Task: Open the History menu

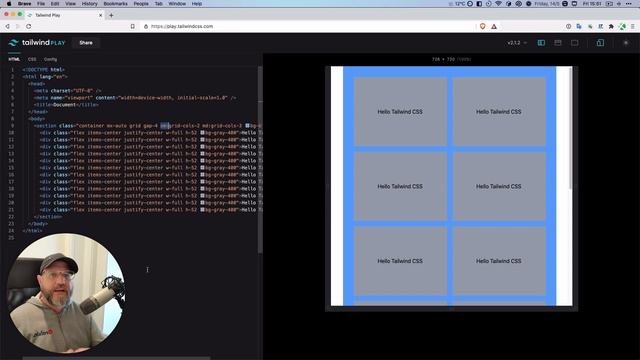Action: coord(89,4)
